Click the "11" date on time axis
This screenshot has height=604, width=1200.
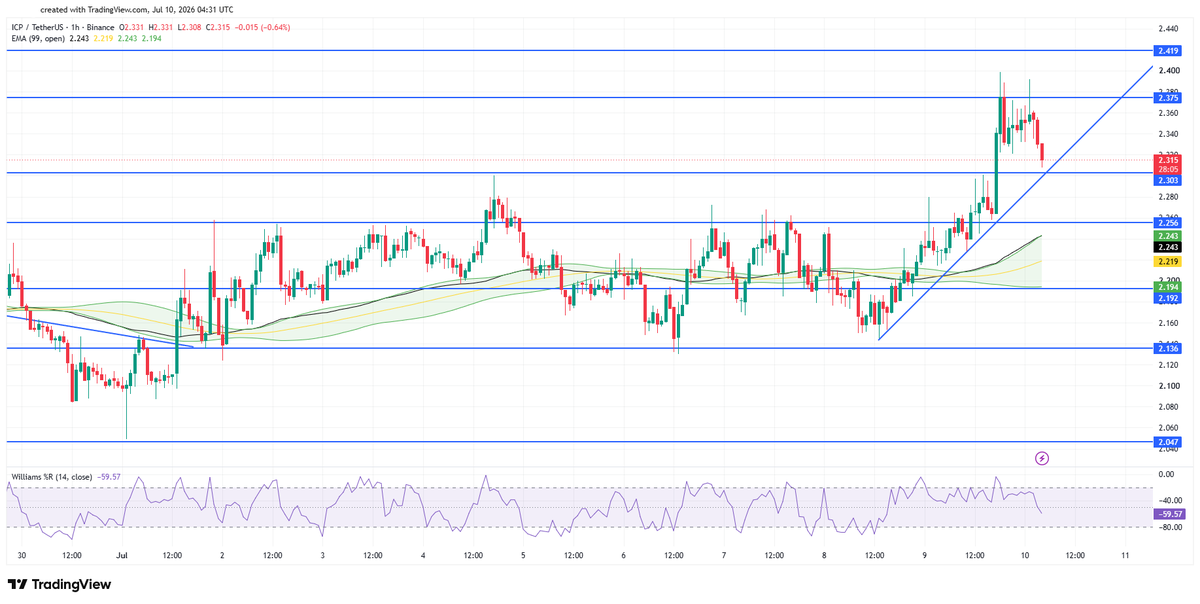pos(1125,555)
